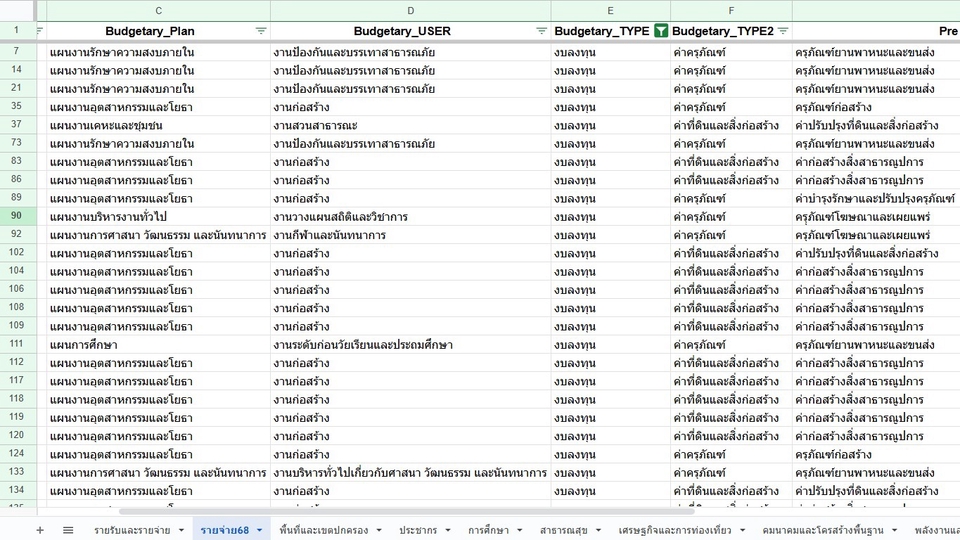Click the filter icon in column B header

tap(40, 31)
